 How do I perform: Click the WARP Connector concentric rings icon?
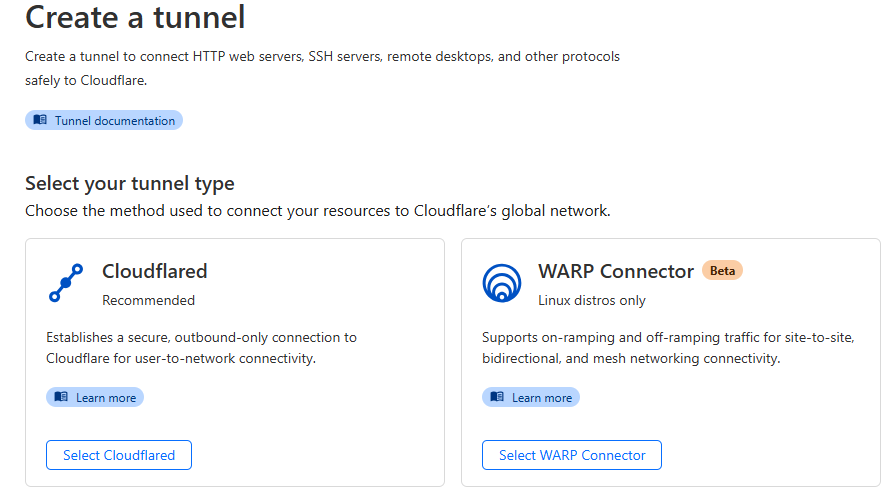click(x=502, y=282)
